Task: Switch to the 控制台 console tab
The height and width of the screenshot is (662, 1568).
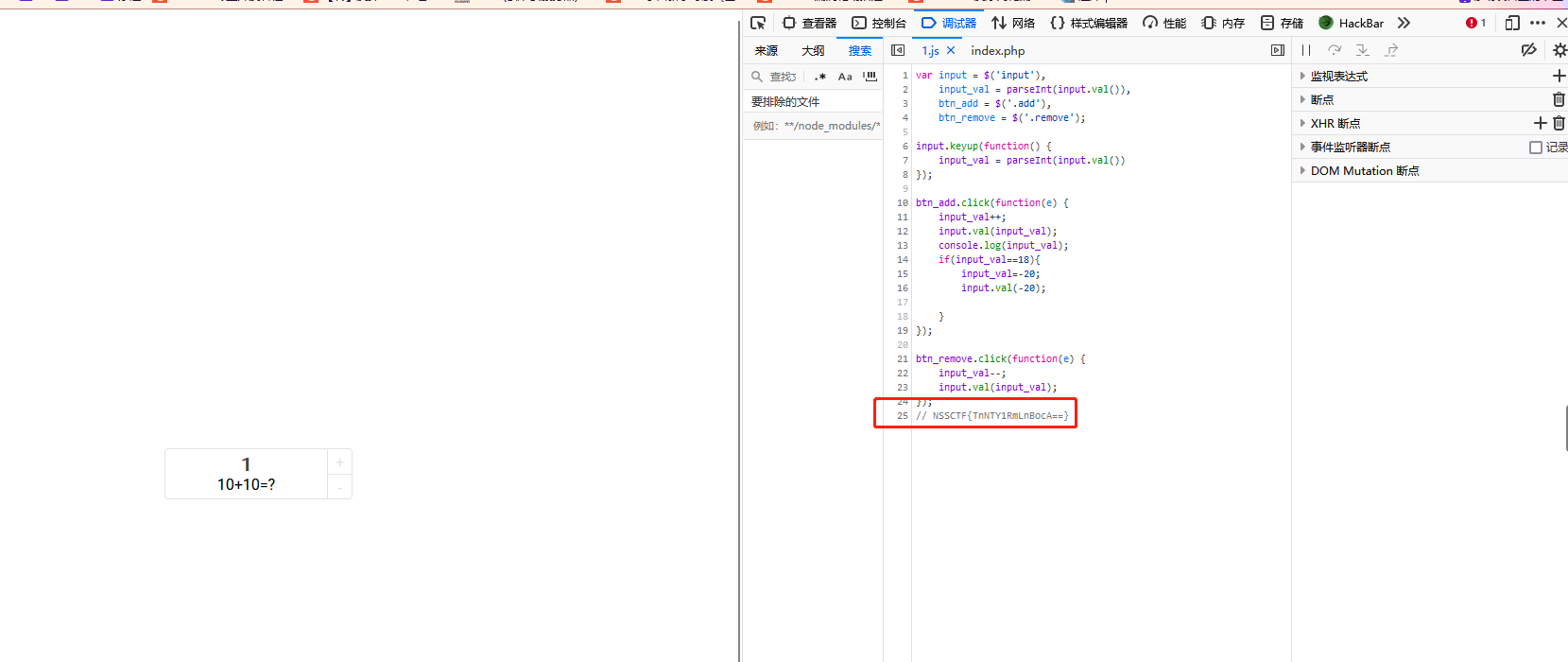Action: [x=879, y=23]
